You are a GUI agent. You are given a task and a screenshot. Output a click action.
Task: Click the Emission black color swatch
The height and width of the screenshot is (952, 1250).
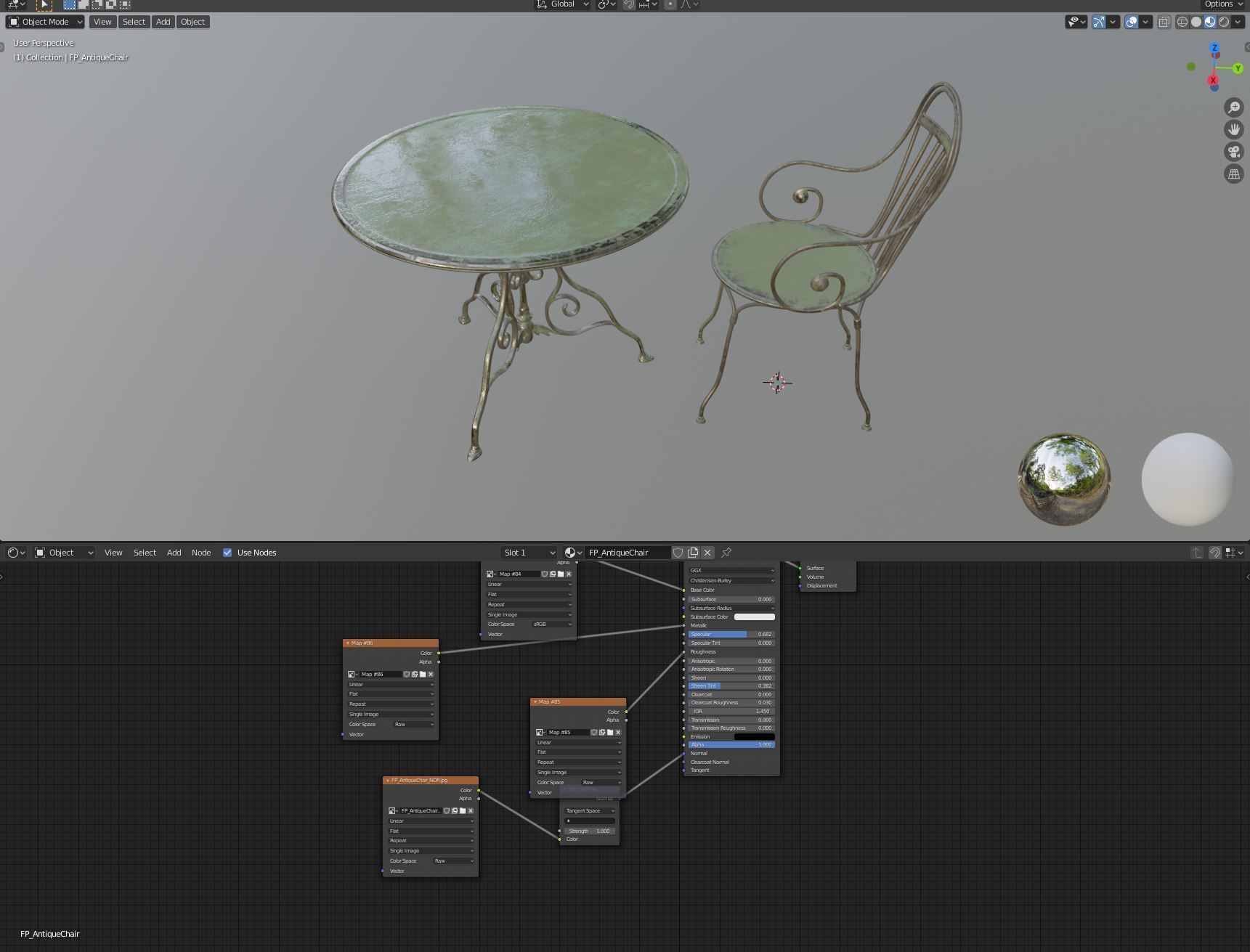755,737
